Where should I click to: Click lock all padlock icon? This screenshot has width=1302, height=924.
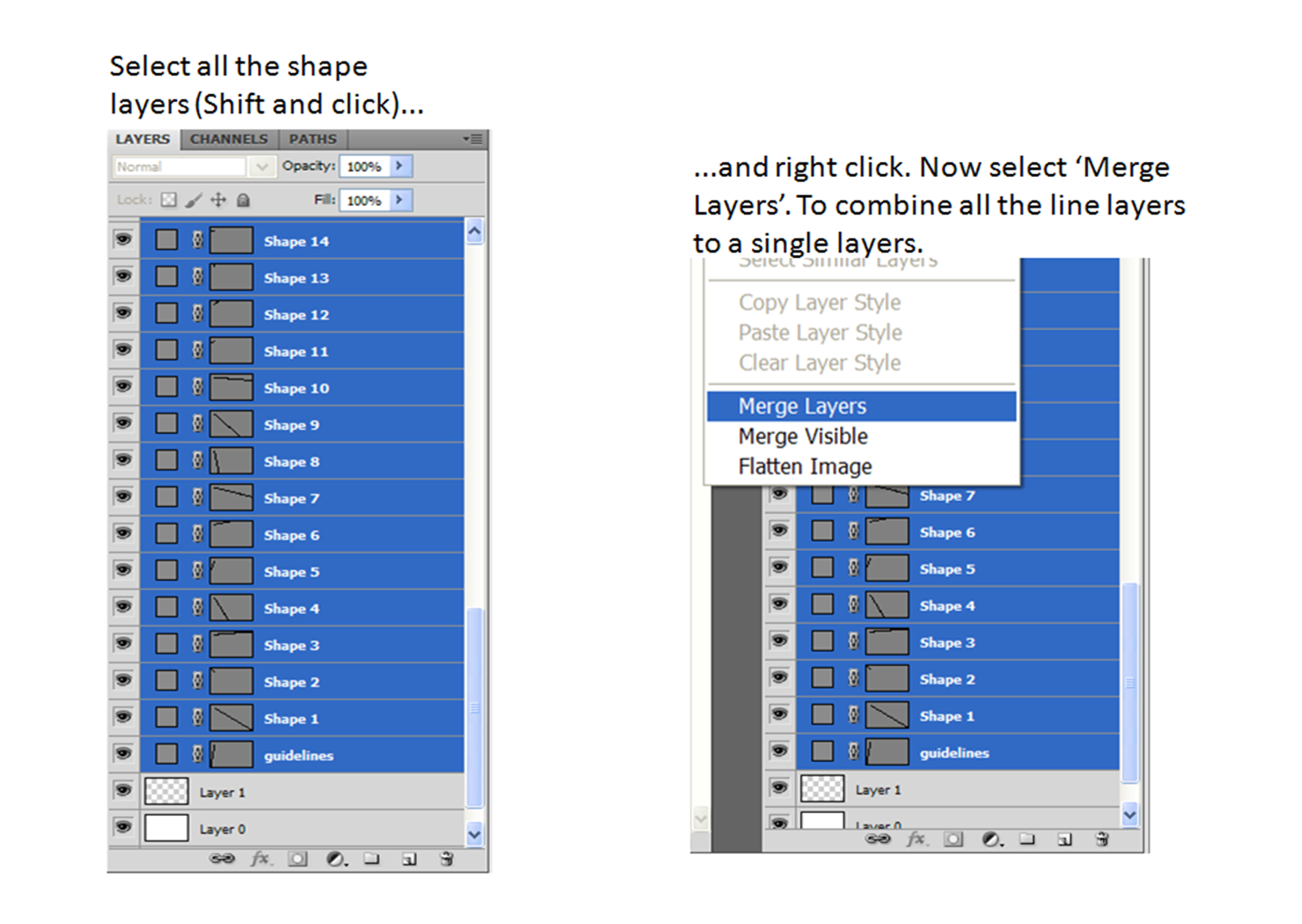click(x=244, y=200)
